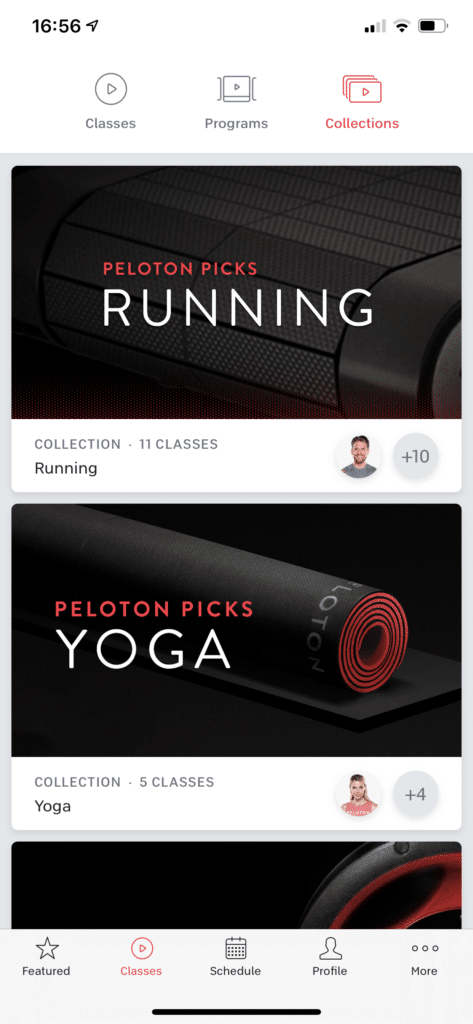Screen dimensions: 473x1024
Task: Tap the Featured star icon
Action: click(x=46, y=948)
